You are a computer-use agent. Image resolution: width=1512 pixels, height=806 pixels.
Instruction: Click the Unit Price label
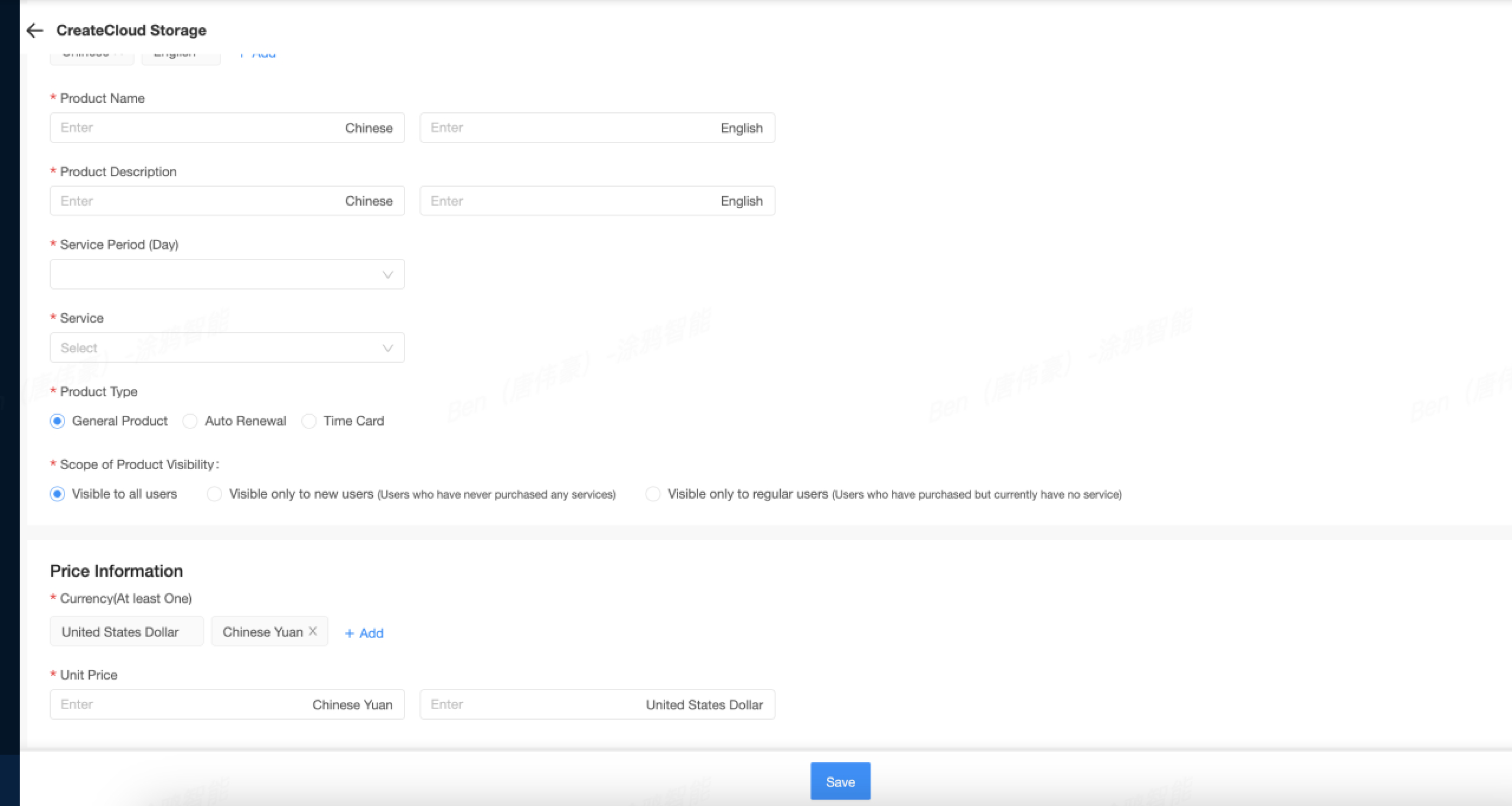tap(89, 675)
